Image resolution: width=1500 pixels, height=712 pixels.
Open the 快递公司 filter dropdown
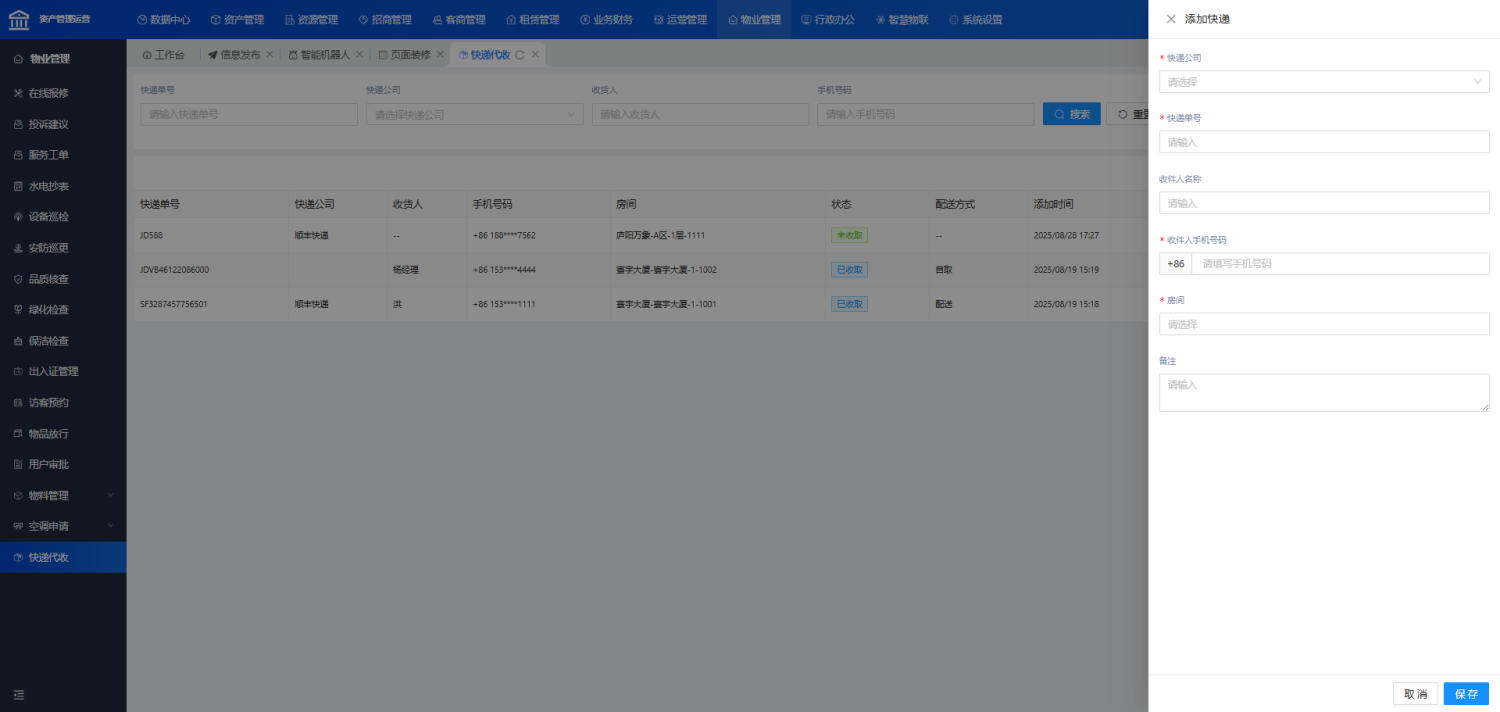[x=475, y=115]
